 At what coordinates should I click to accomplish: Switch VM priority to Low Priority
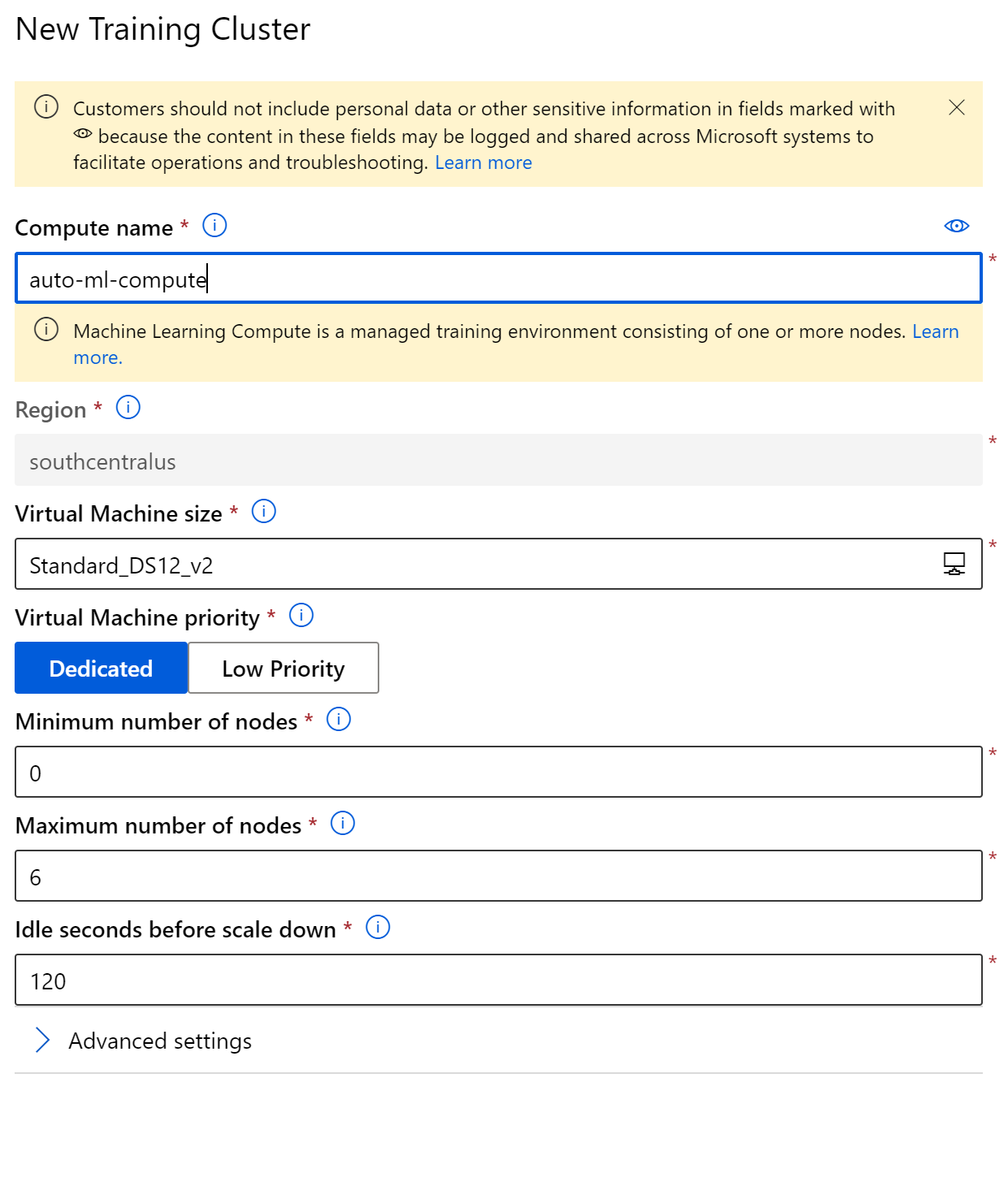pyautogui.click(x=283, y=668)
